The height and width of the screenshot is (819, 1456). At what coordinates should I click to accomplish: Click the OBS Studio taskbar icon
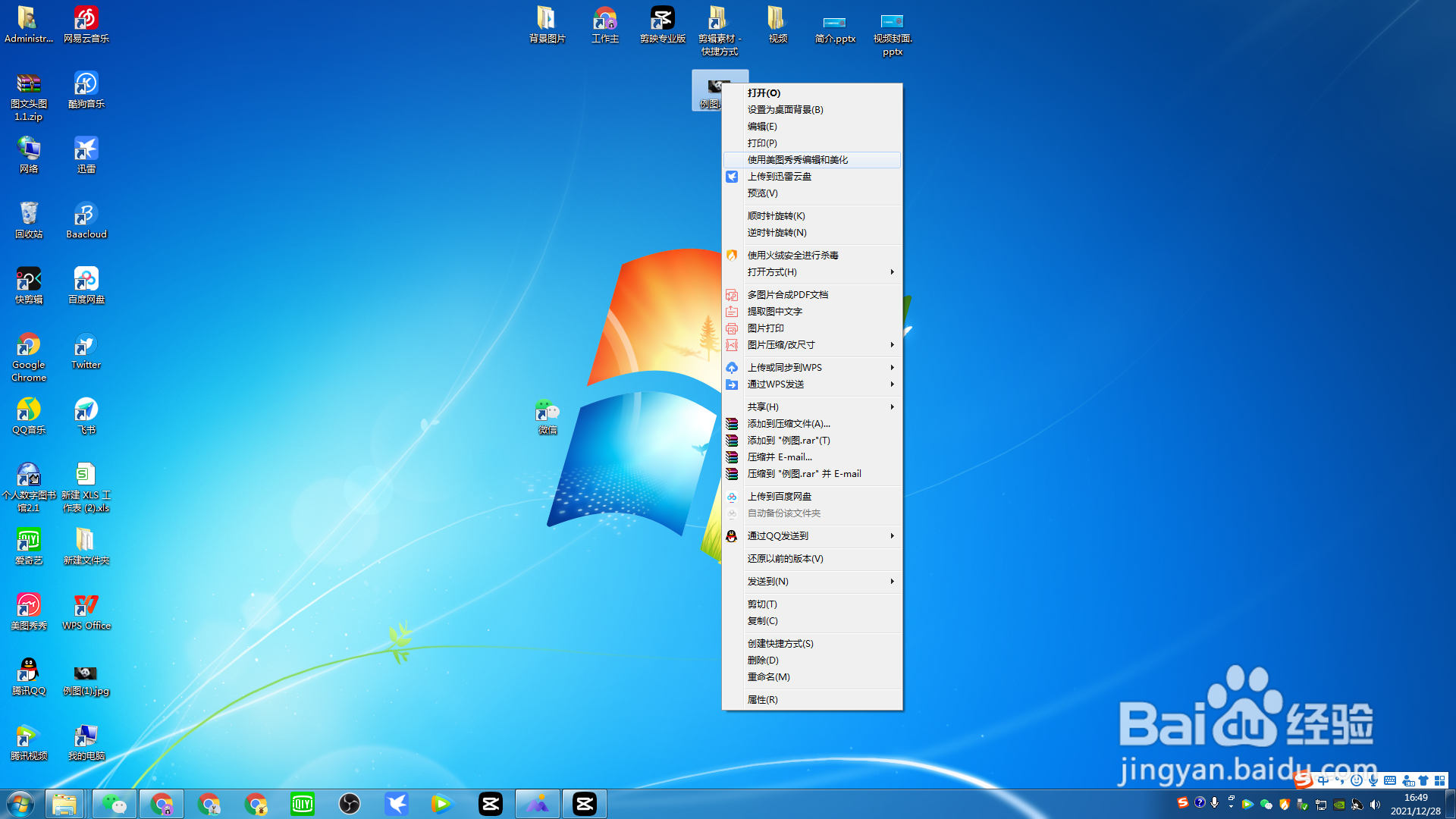[350, 804]
